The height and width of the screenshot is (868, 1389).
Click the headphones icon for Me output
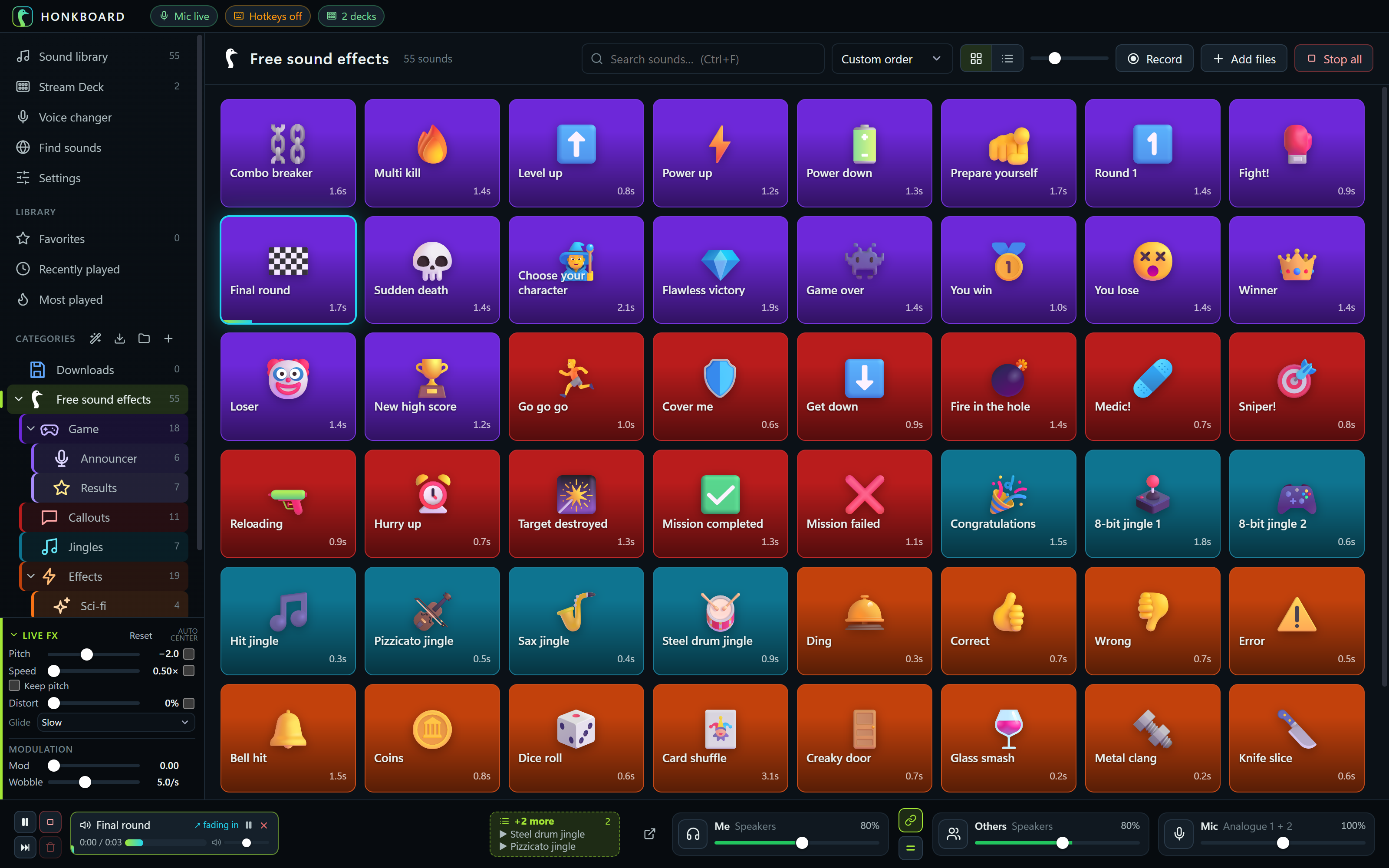693,834
